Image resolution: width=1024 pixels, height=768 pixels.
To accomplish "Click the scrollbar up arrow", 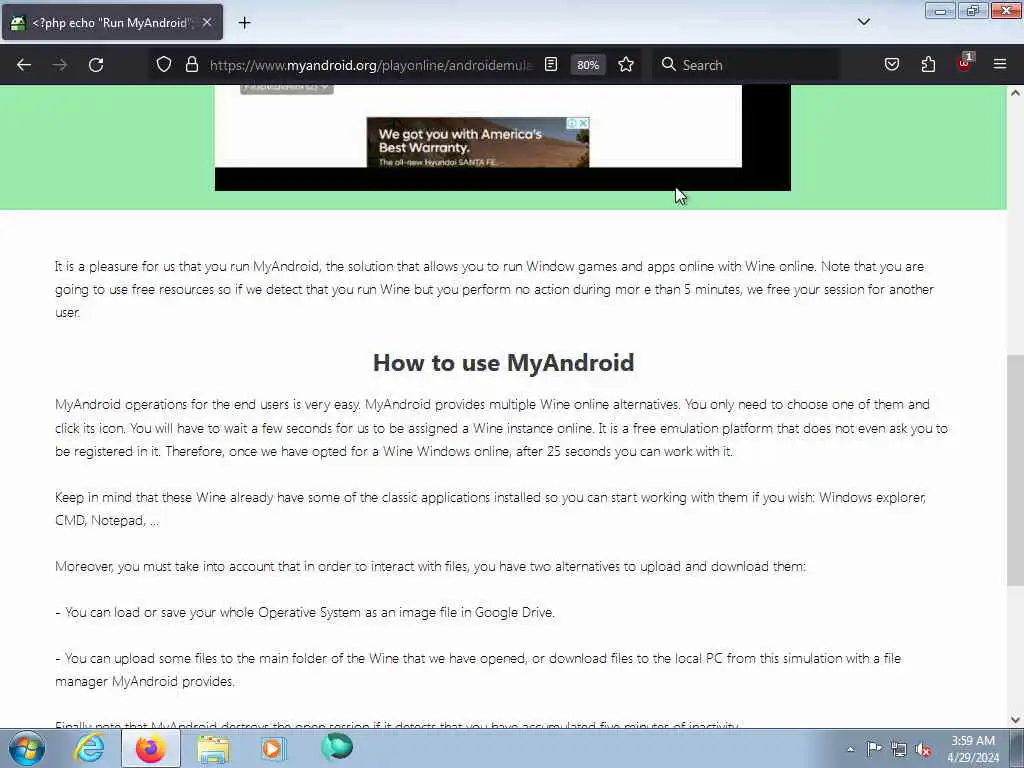I will (1015, 93).
